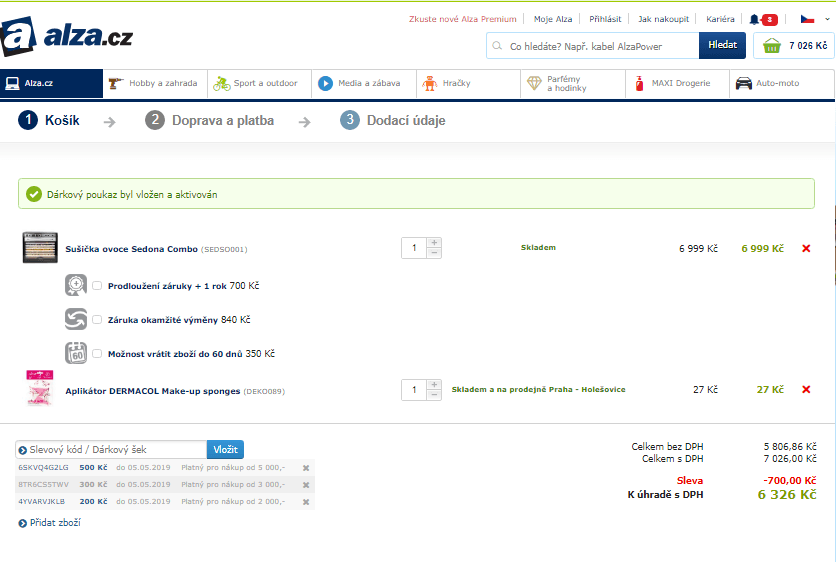Click Přidat zboží link
836x562 pixels.
55,523
